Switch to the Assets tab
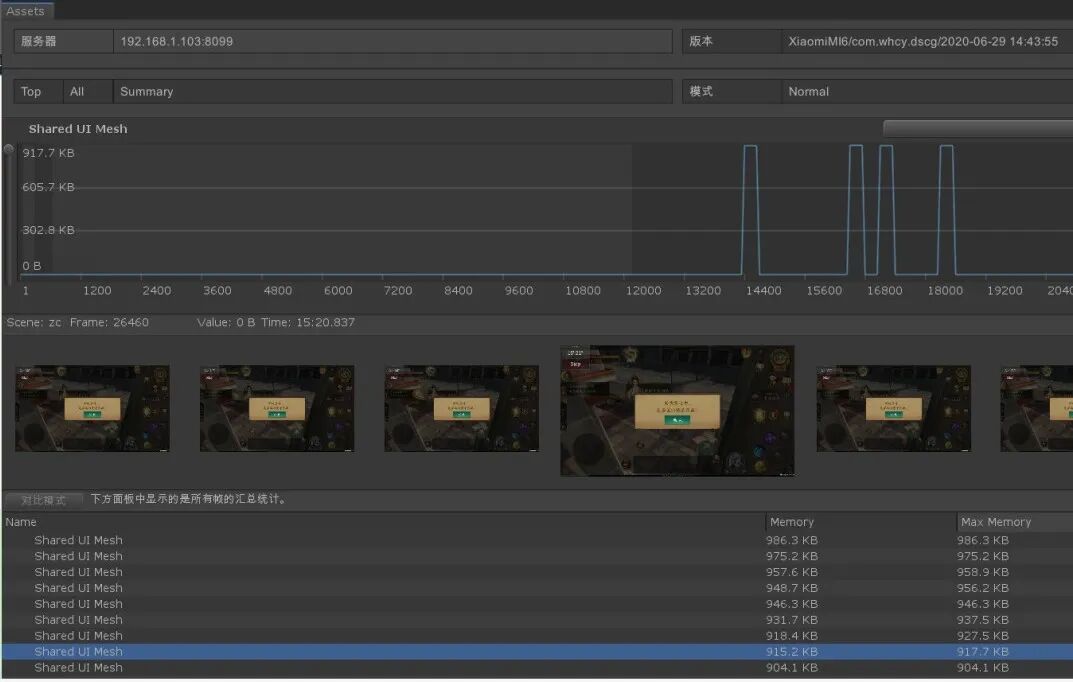This screenshot has height=682, width=1073. [26, 10]
